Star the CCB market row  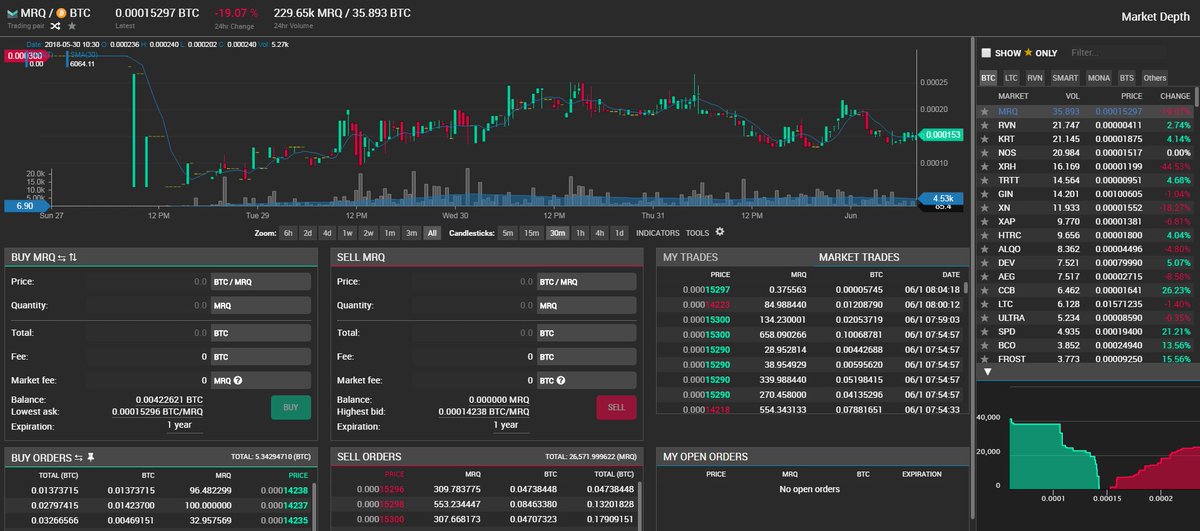coord(985,289)
